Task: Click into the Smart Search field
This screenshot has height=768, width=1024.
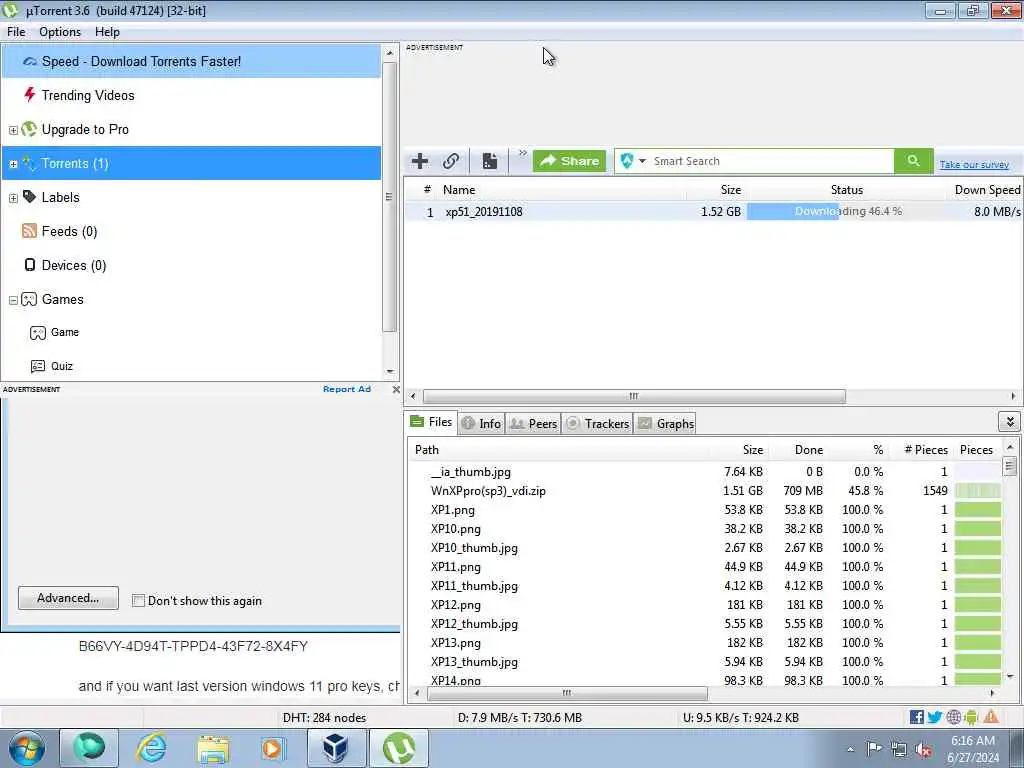Action: (771, 161)
